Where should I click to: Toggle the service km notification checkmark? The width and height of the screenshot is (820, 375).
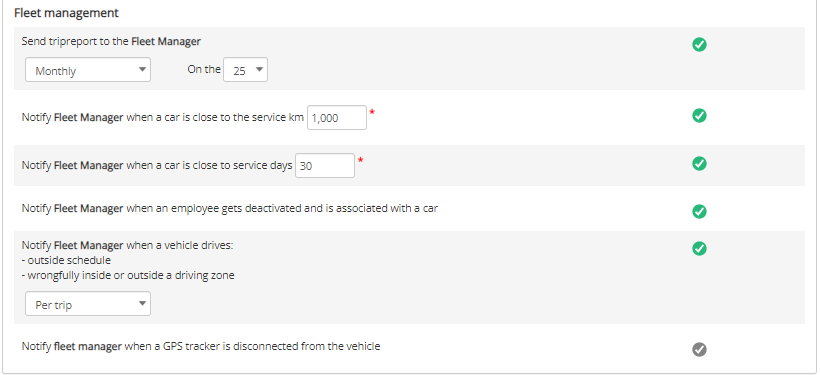click(x=699, y=116)
